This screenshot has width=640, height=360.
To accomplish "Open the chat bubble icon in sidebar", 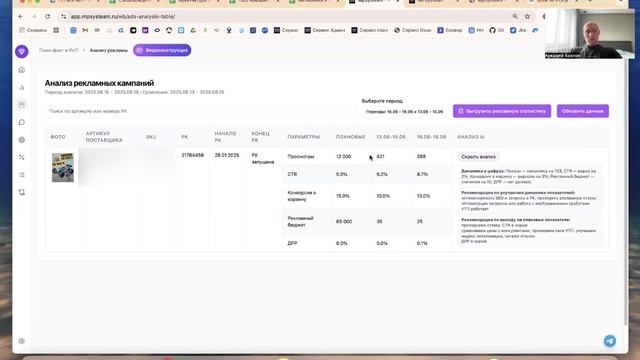I will [22, 122].
